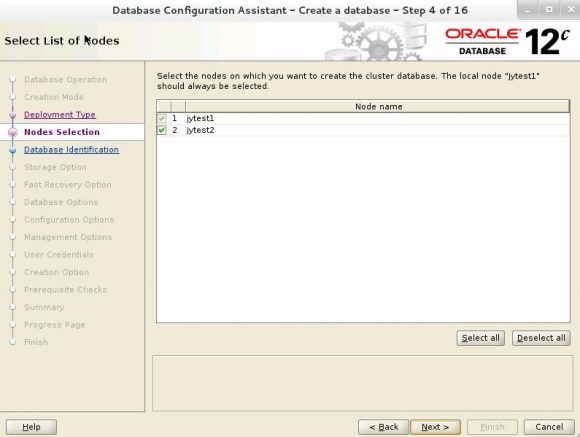The image size is (580, 437).
Task: Minimize the Database Configuration Assistant window
Action: 528,10
